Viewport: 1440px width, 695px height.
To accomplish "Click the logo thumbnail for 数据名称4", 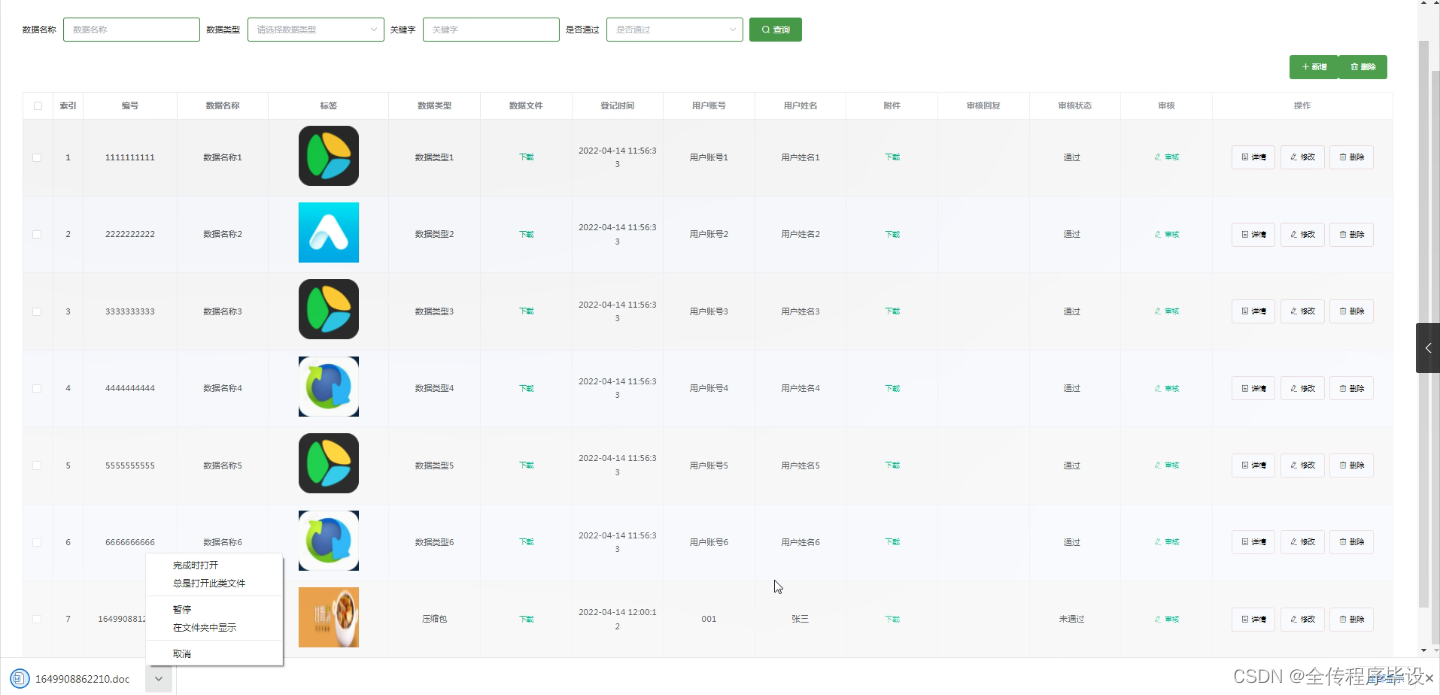I will click(x=328, y=387).
